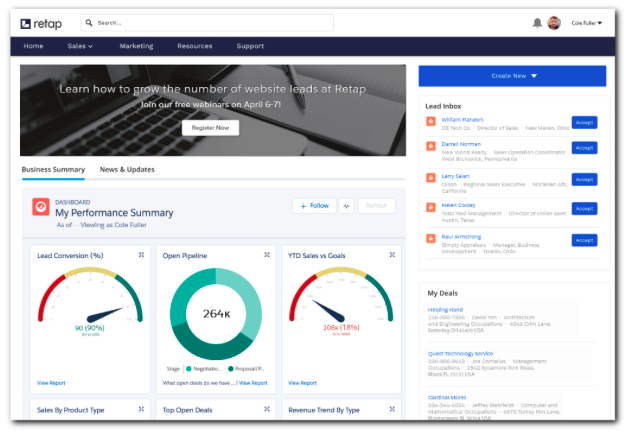The image size is (624, 432).
Task: Click the red dashboard gauge icon
Action: coord(41,207)
